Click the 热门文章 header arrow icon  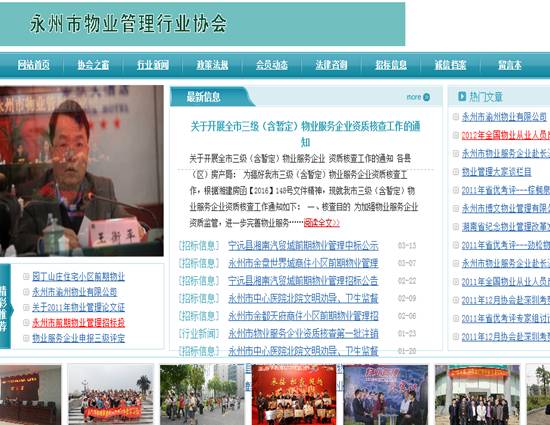point(462,96)
